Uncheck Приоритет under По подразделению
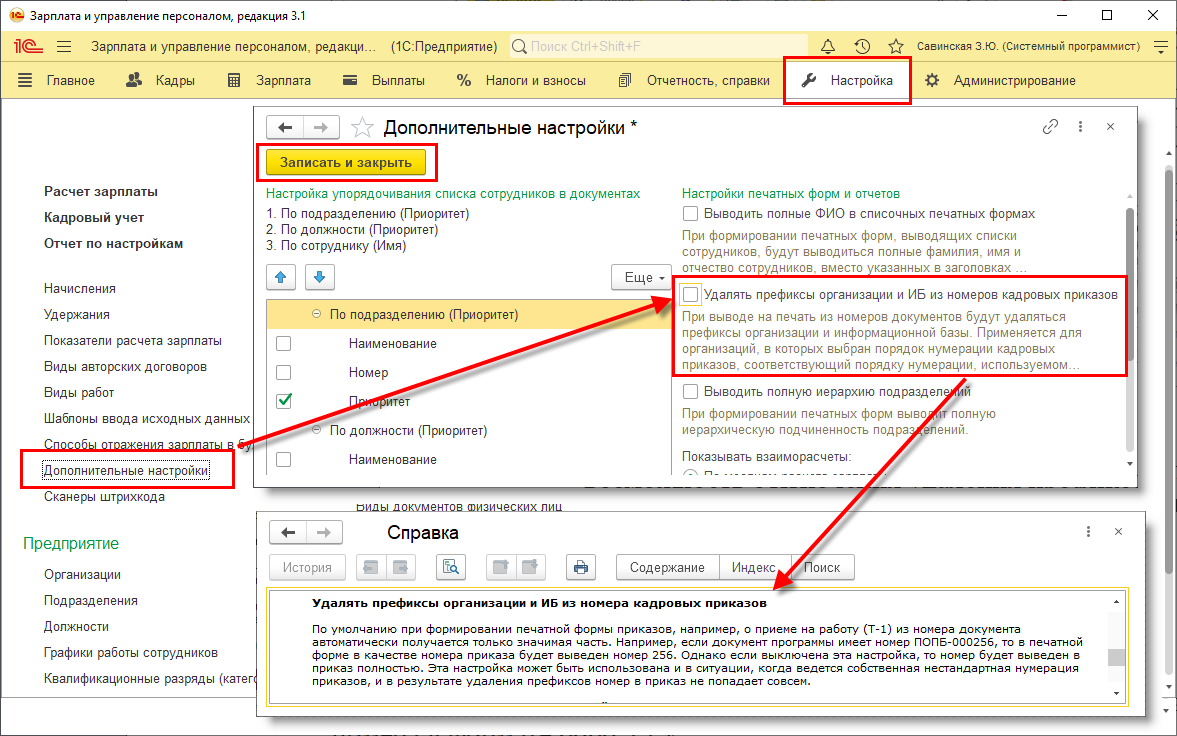This screenshot has height=736, width=1177. click(284, 401)
